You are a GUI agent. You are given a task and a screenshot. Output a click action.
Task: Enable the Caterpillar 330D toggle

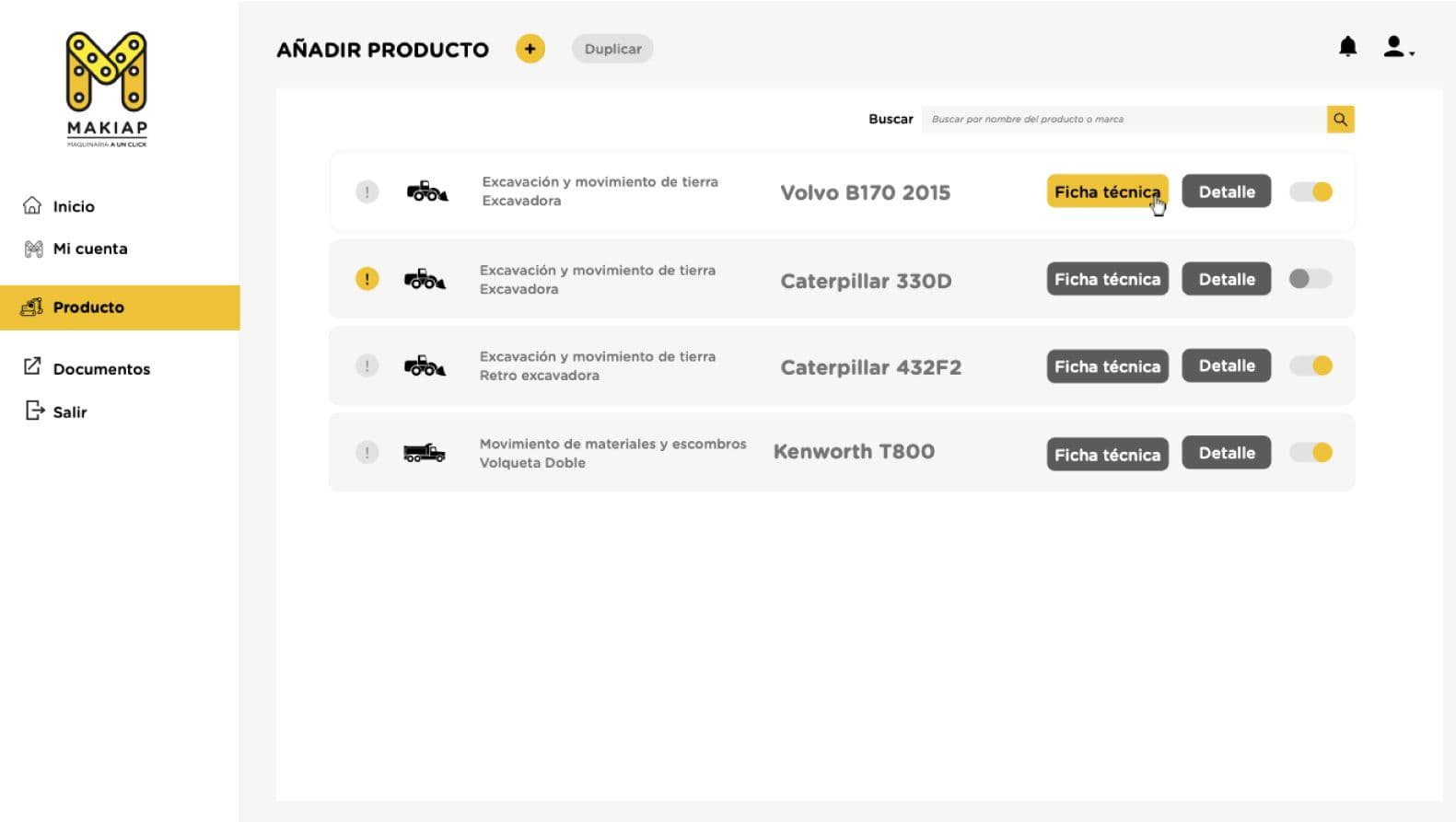[1311, 278]
